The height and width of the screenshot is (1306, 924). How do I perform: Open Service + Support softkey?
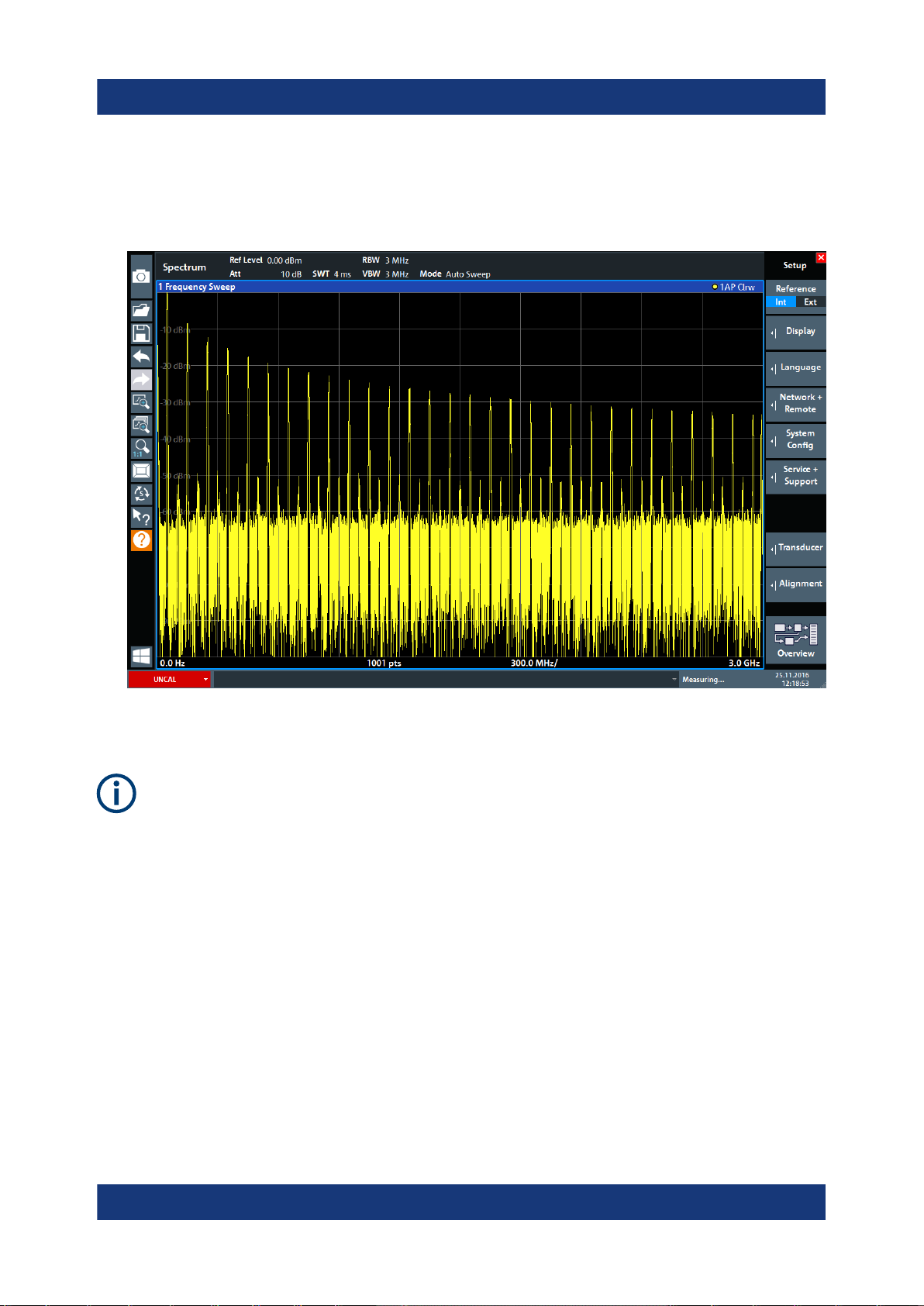click(795, 476)
